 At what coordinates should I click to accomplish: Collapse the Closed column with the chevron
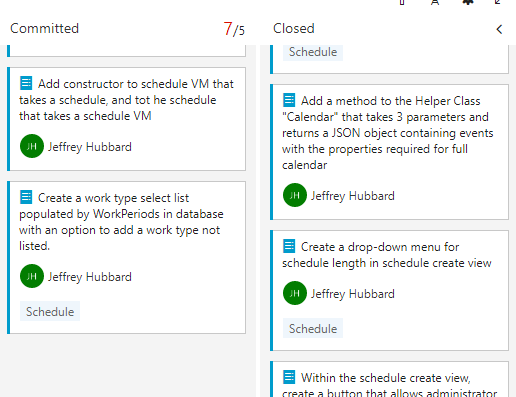(x=499, y=29)
